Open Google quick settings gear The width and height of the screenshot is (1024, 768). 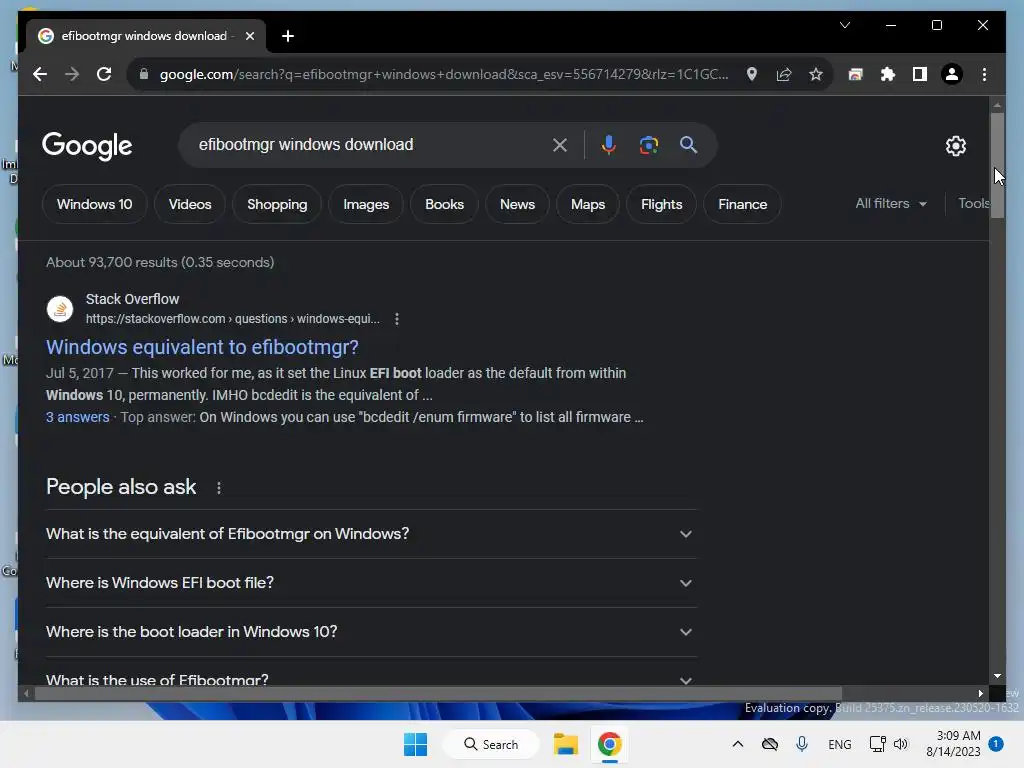click(x=956, y=146)
